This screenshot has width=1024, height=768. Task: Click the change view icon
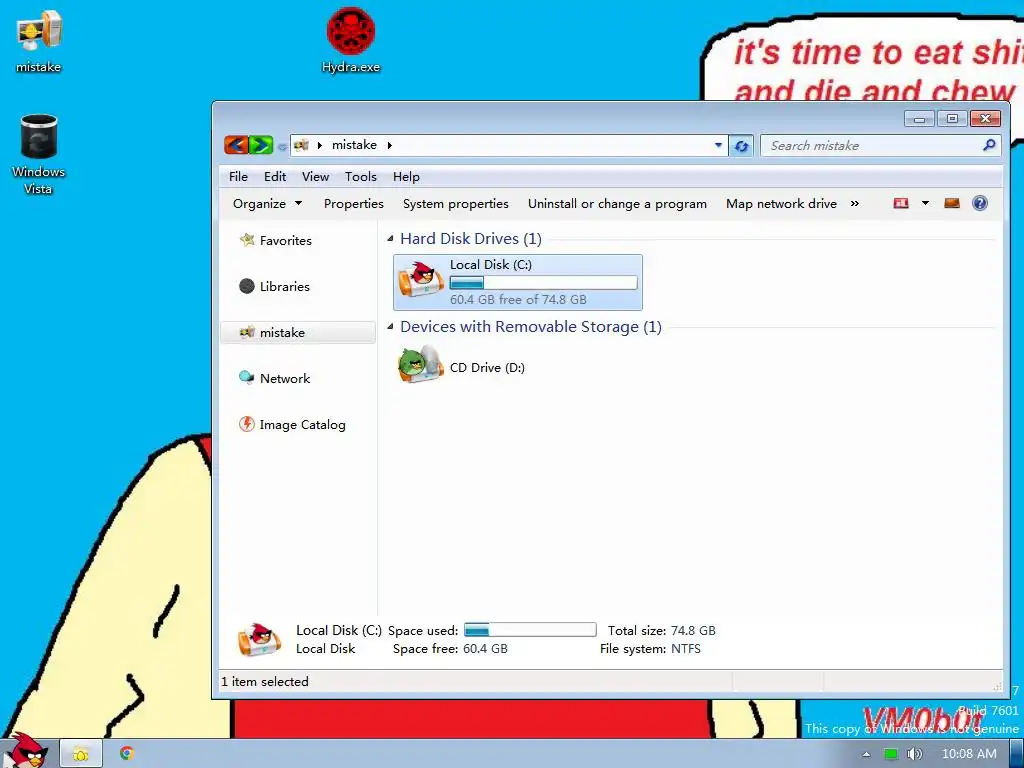pyautogui.click(x=901, y=203)
